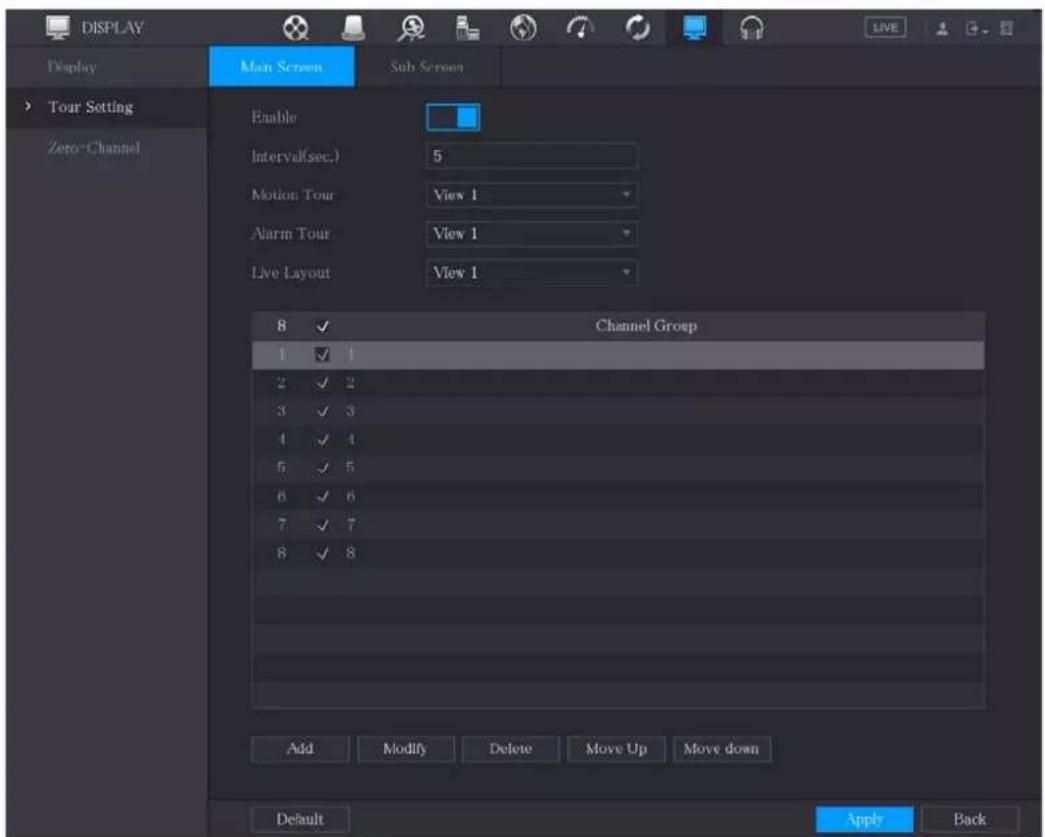Viewport: 1045px width, 837px height.
Task: Open the AI smart-search icon menu
Action: tap(411, 28)
